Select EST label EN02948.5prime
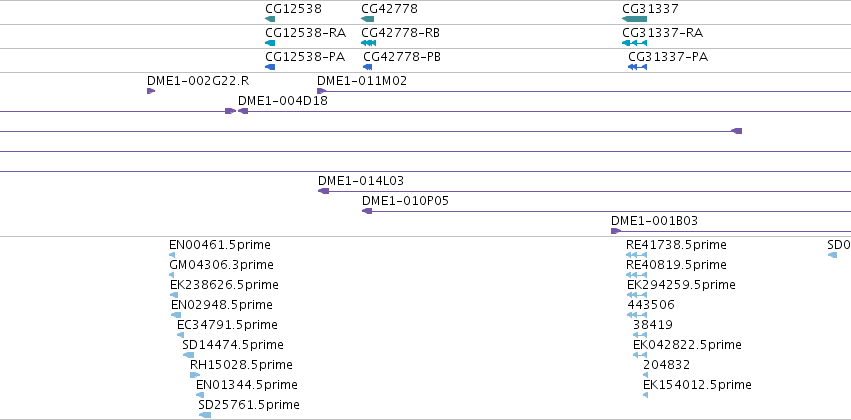This screenshot has height=420, width=851. point(221,304)
